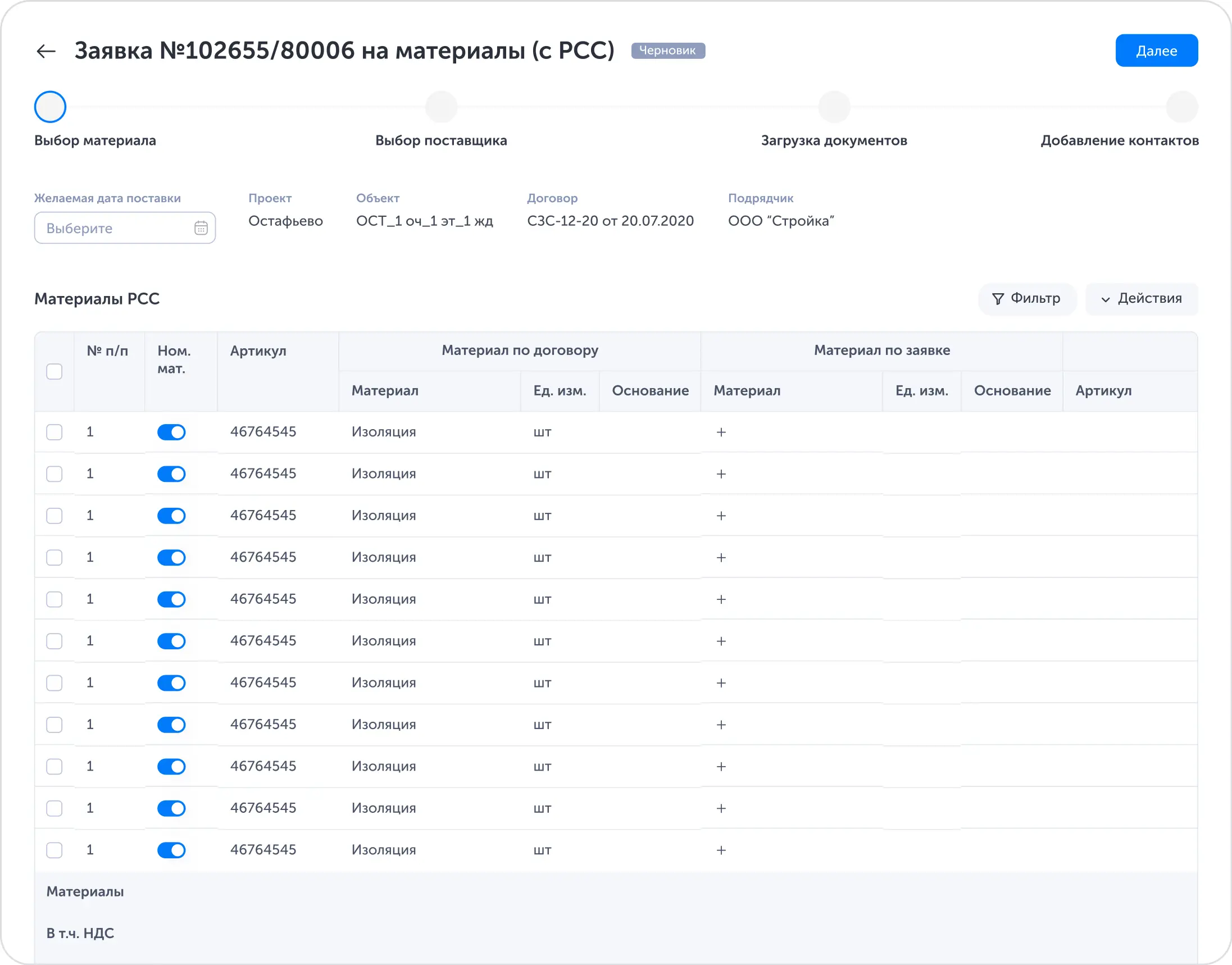Click the Далее button
This screenshot has height=965, width=1232.
tap(1156, 51)
